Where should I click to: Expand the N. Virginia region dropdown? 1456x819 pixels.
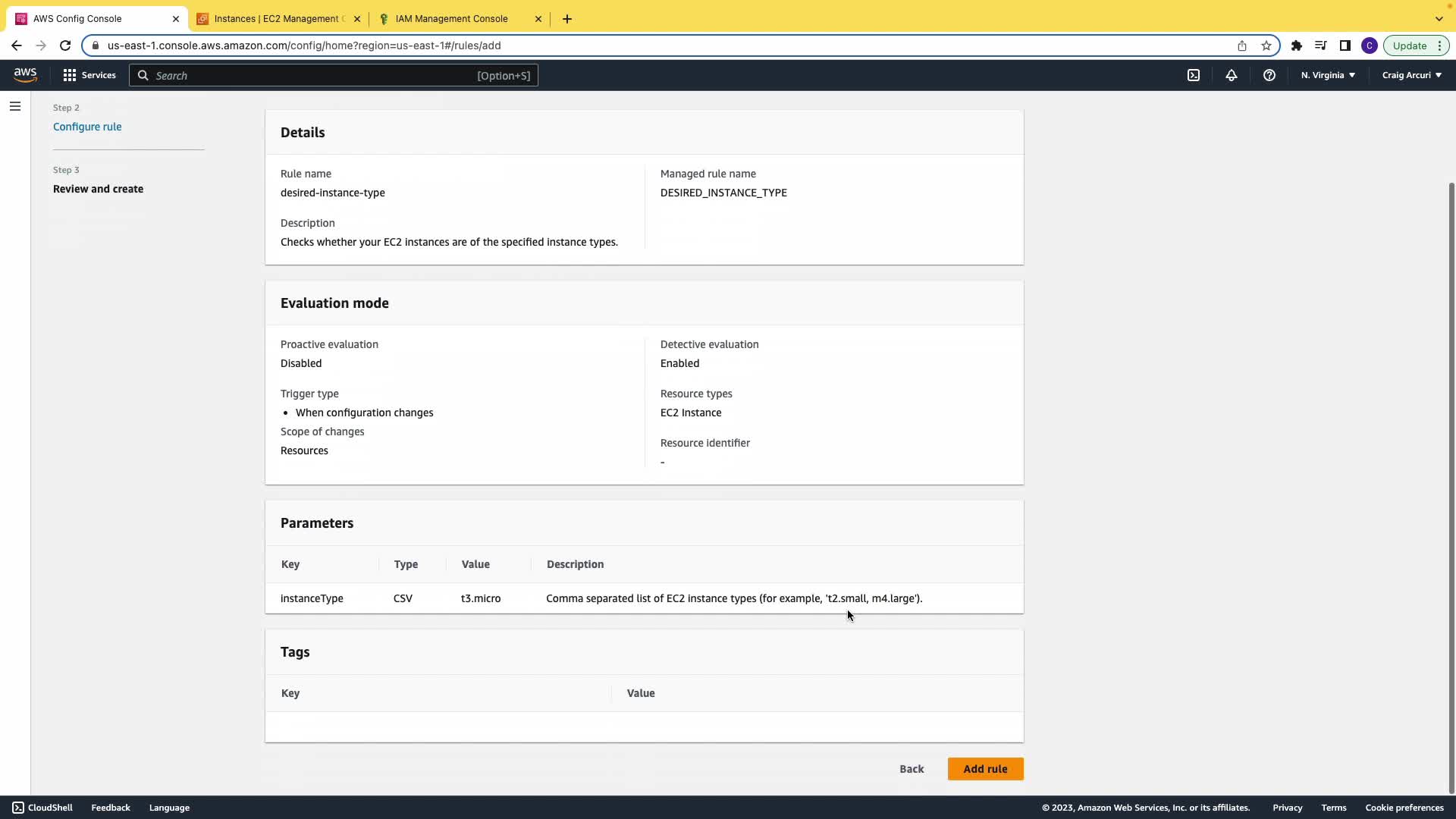1328,75
